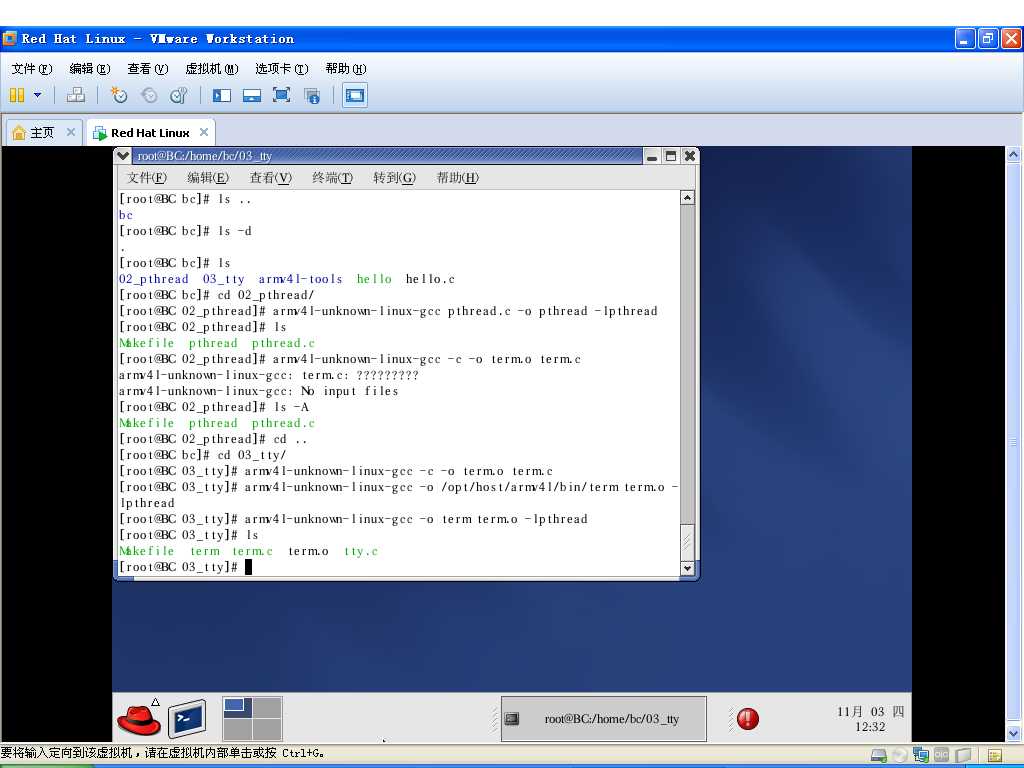Open VMware 帮助(H) menu
The width and height of the screenshot is (1024, 768).
tap(345, 69)
